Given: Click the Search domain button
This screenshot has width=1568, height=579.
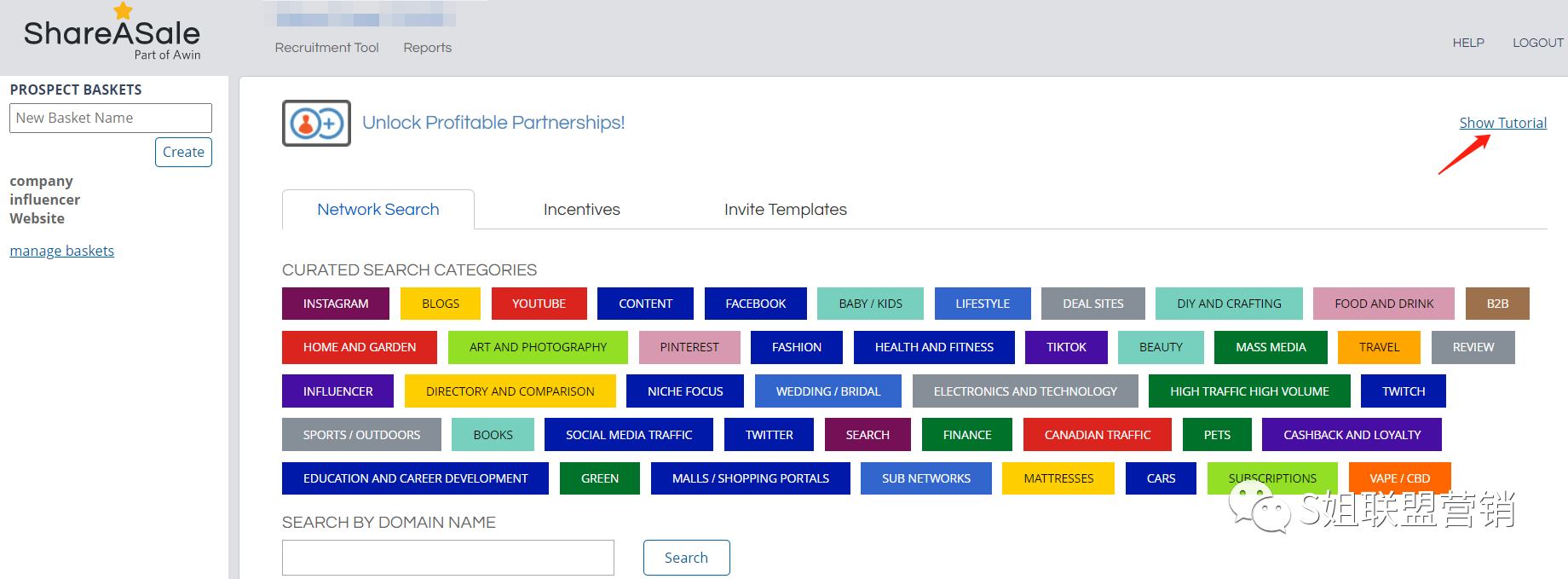Looking at the screenshot, I should click(x=686, y=558).
